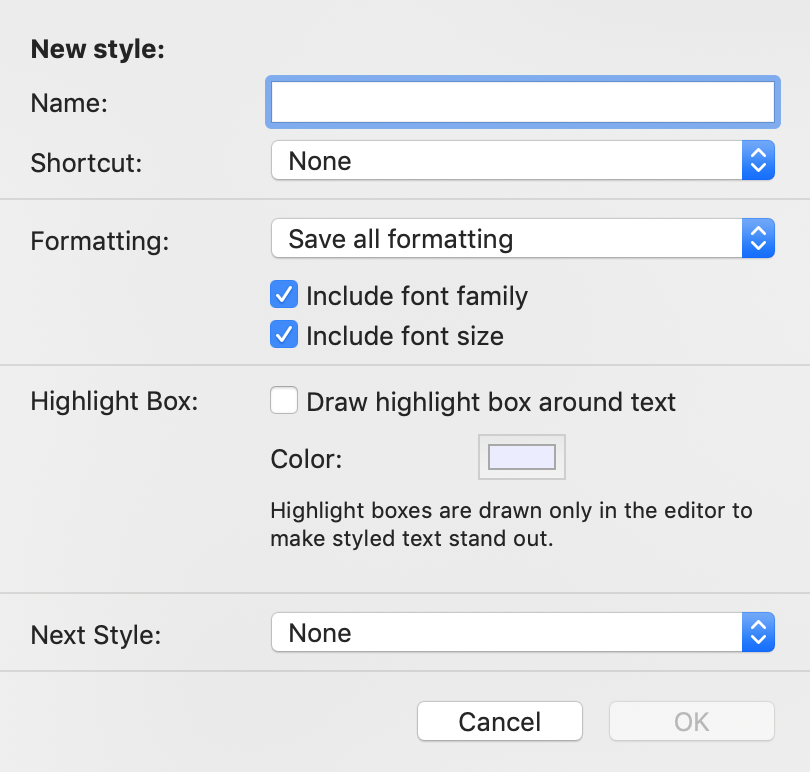Screen dimensions: 810x772
Task: Uncheck the Include font size checkbox
Action: [284, 334]
